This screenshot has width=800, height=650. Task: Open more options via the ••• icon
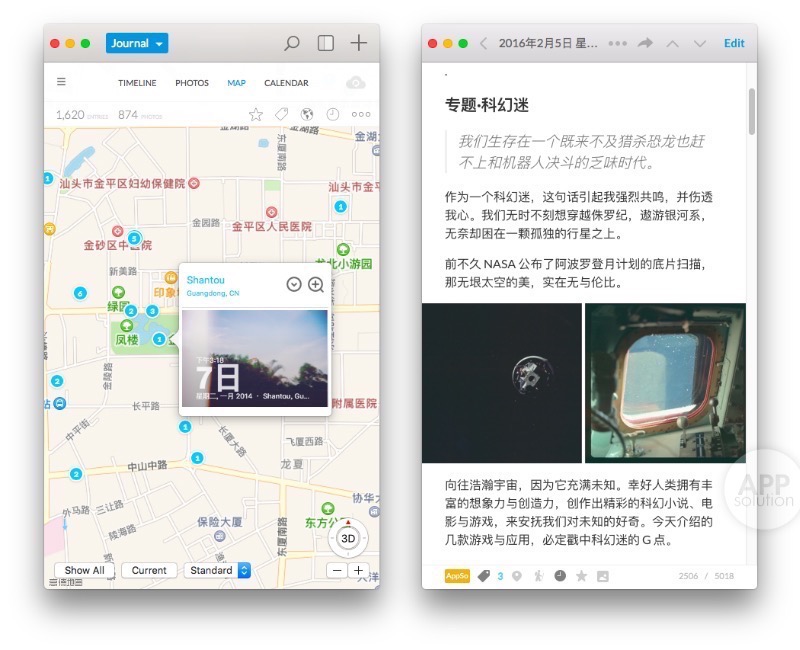359,114
